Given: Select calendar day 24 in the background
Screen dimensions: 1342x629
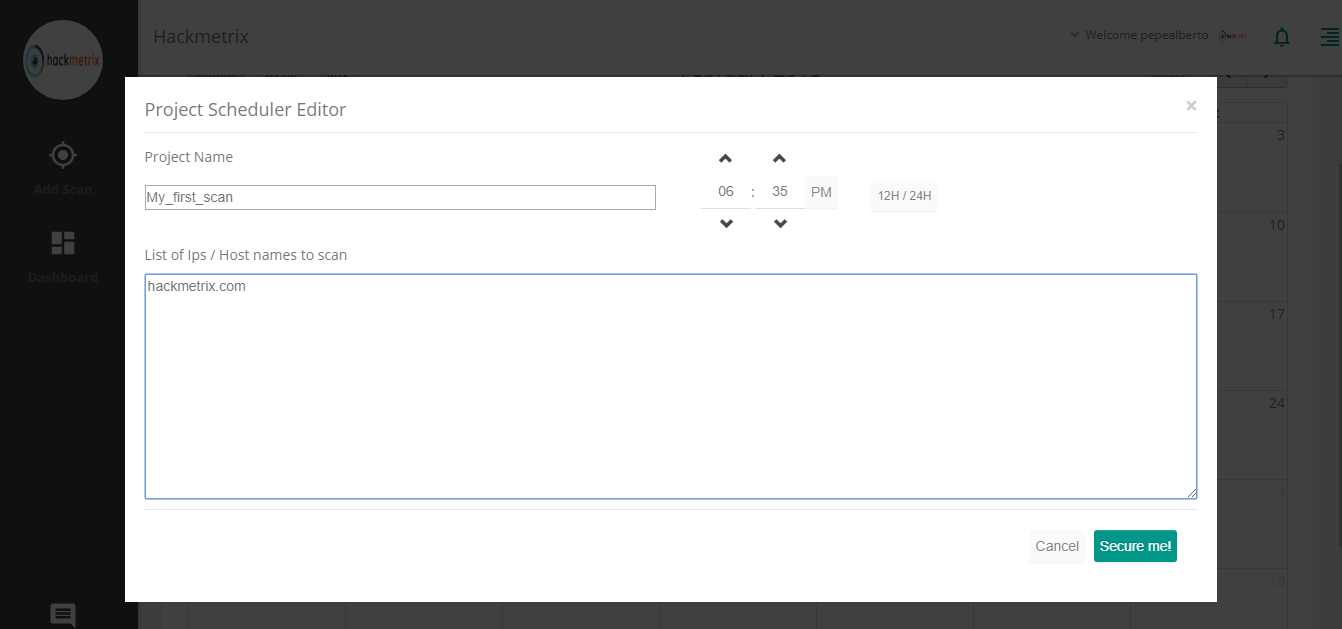Looking at the screenshot, I should pos(1276,403).
